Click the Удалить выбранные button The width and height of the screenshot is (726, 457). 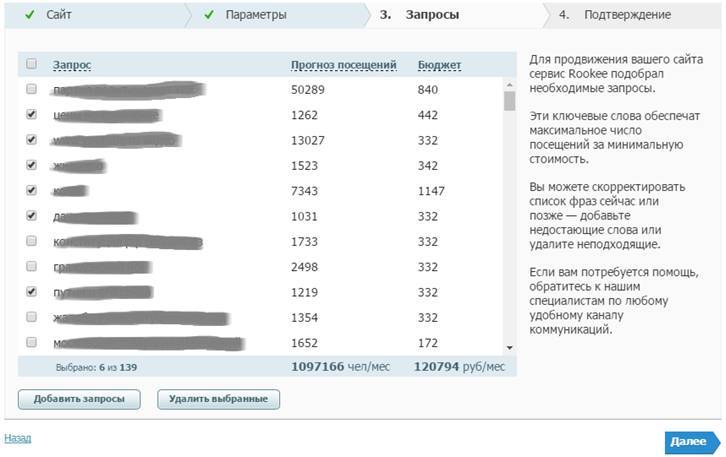(x=219, y=399)
